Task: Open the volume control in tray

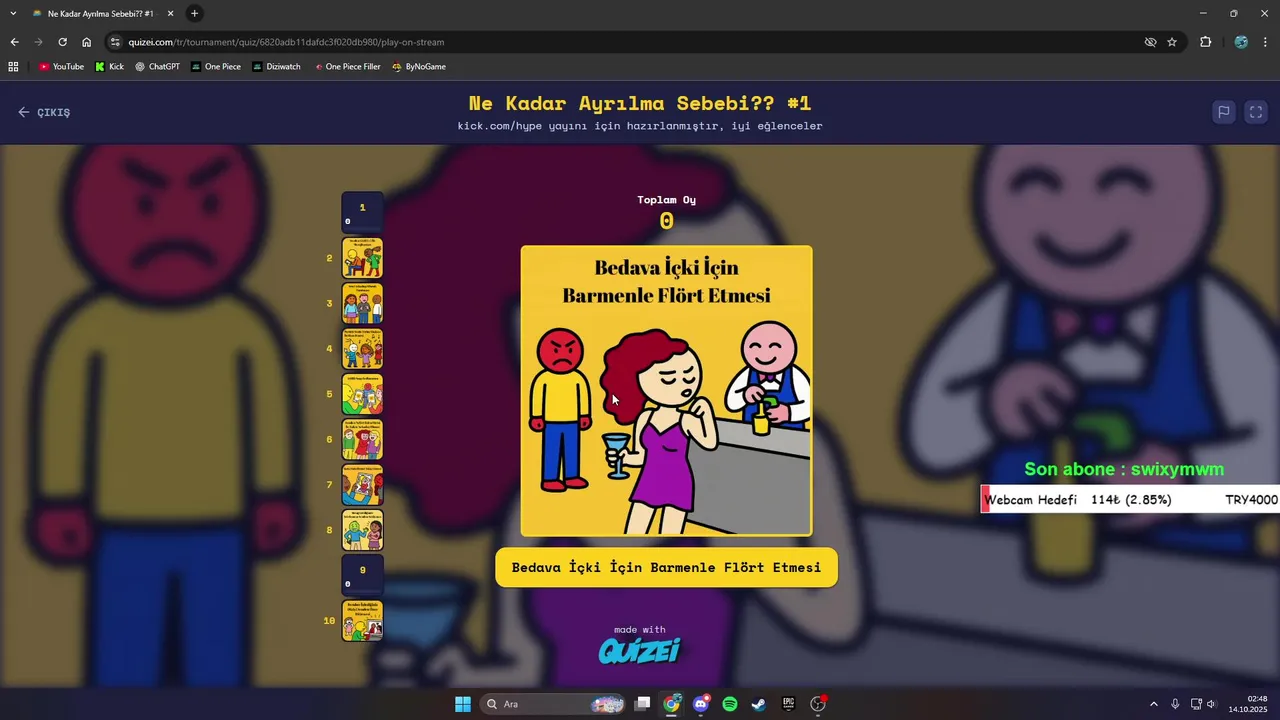Action: [1211, 704]
